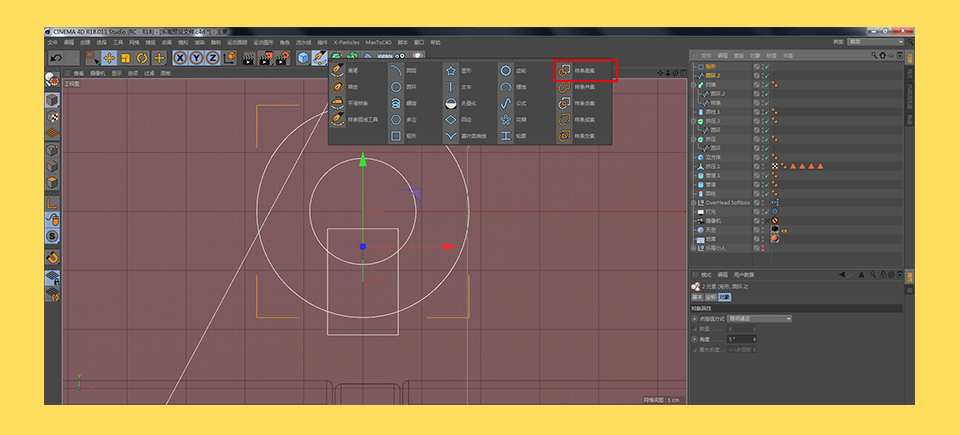Choose the 矩形 Rectangle spline primitive in the flyout
Image resolution: width=960 pixels, height=435 pixels.
click(x=404, y=136)
